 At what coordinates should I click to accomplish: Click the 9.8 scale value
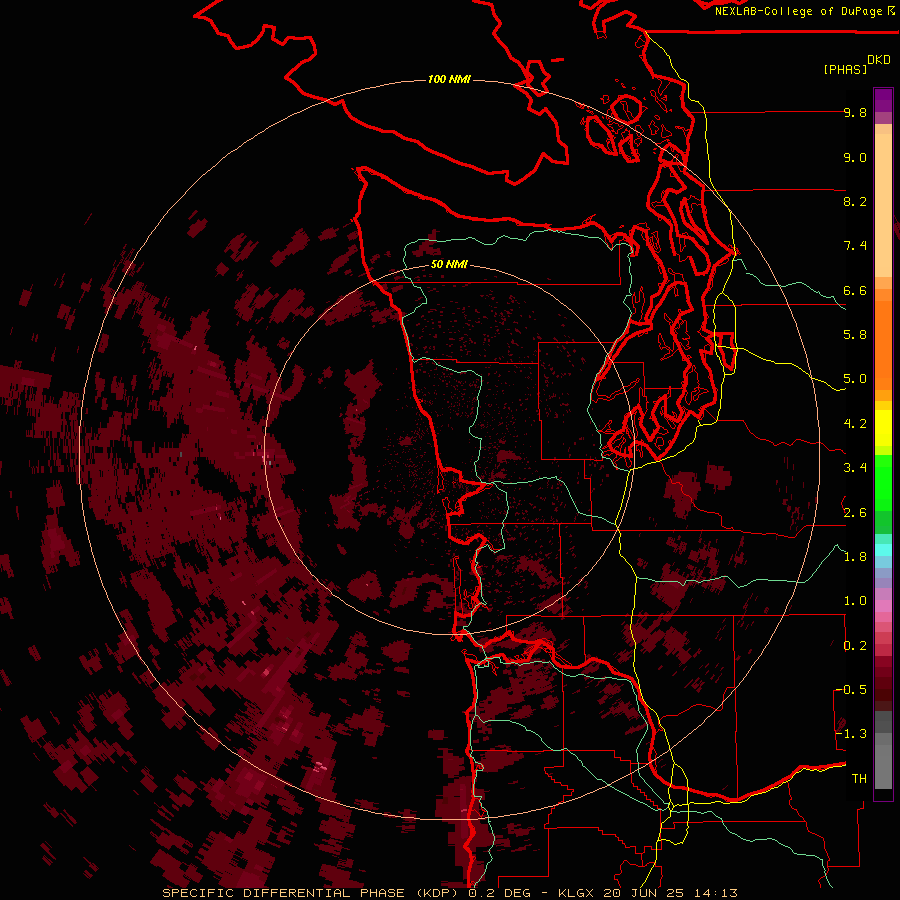[855, 113]
